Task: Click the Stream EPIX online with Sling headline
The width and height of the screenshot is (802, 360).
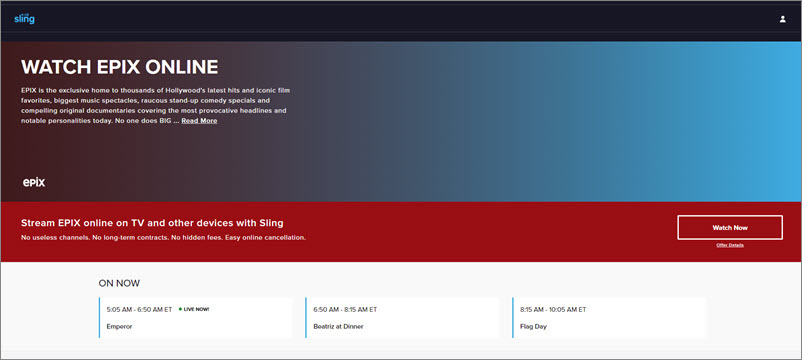Action: 152,223
